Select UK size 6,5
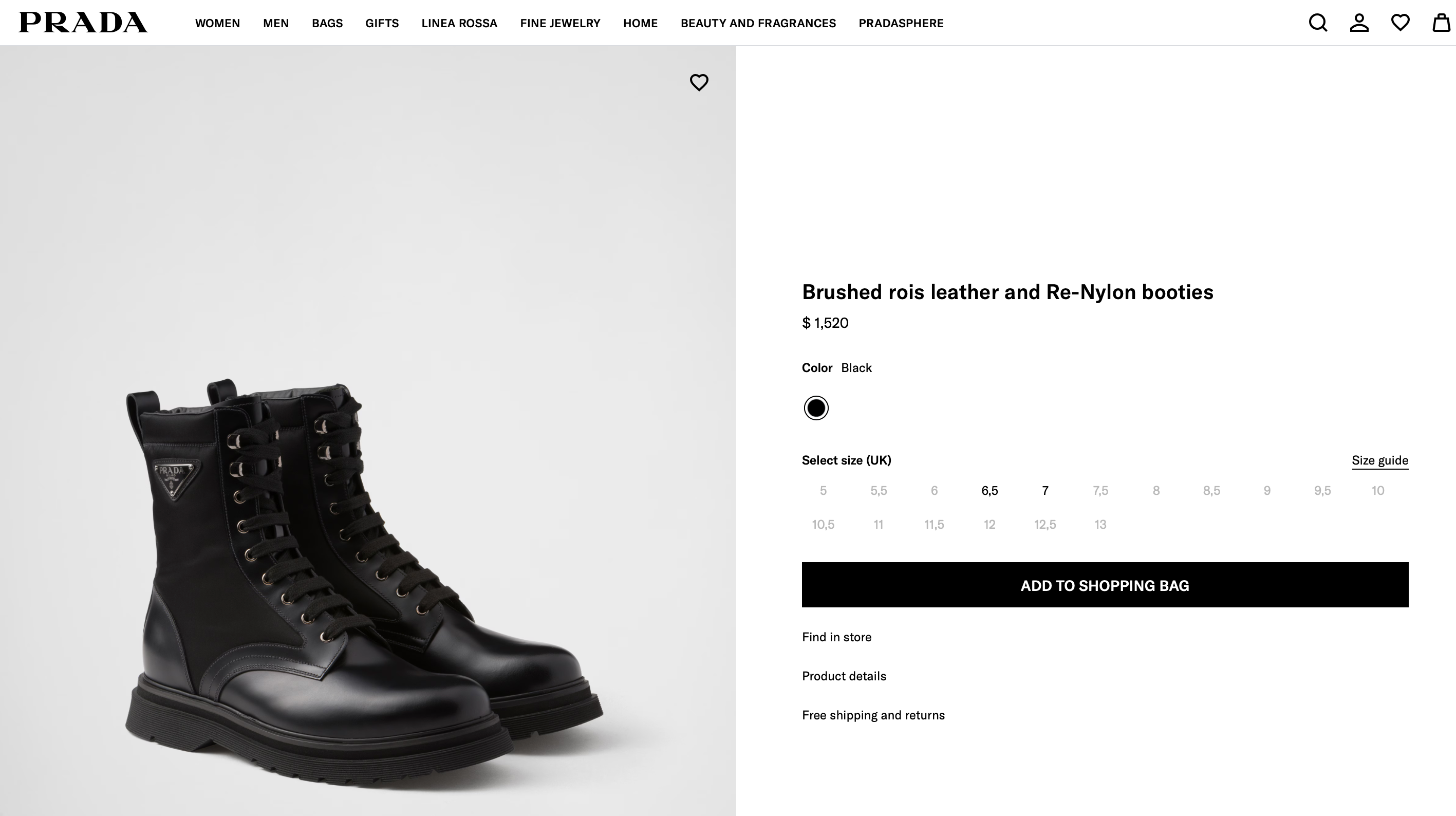Screen dimensions: 1456x816 990,490
